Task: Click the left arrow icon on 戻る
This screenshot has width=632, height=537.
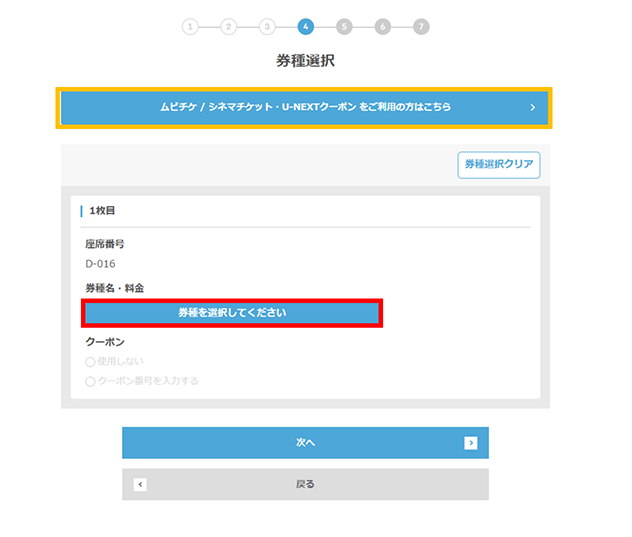Action: 140,484
